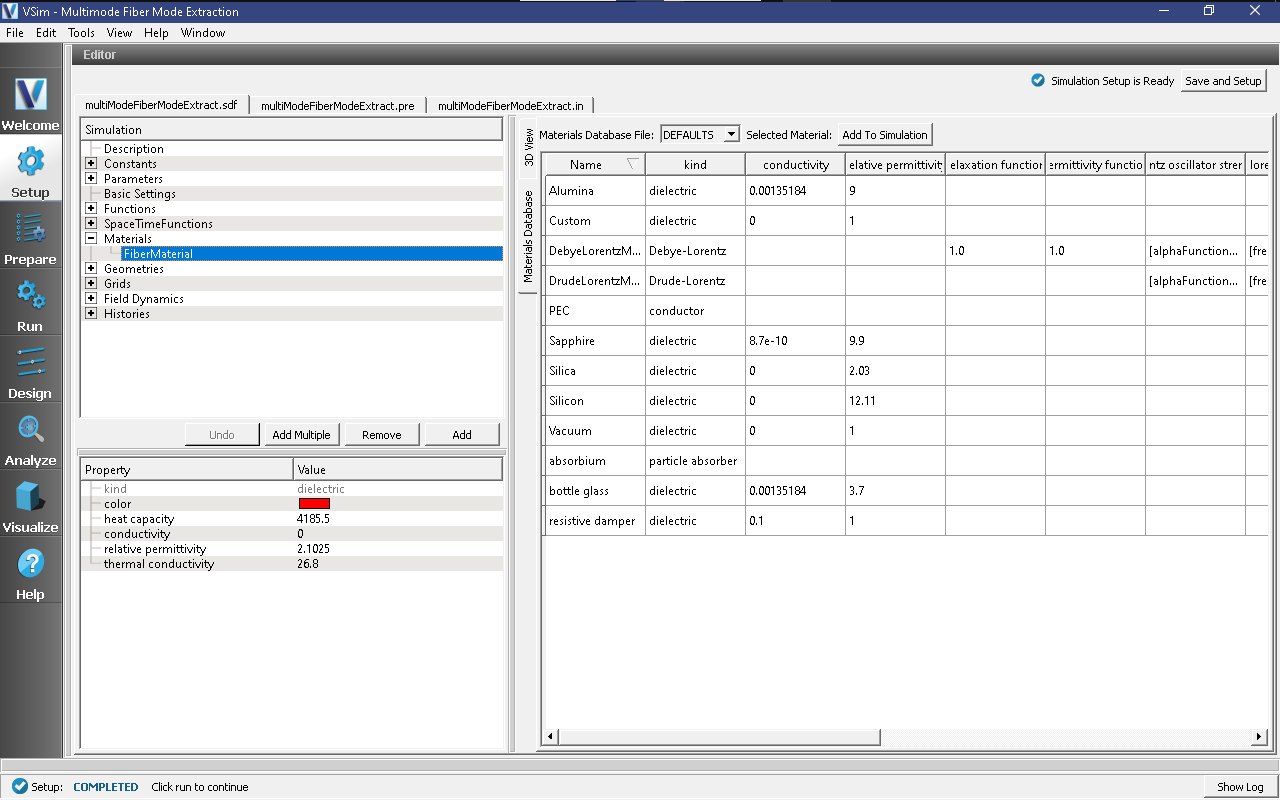Screen dimensions: 1280x800
Task: Select the Sapphire material row
Action: click(x=905, y=340)
